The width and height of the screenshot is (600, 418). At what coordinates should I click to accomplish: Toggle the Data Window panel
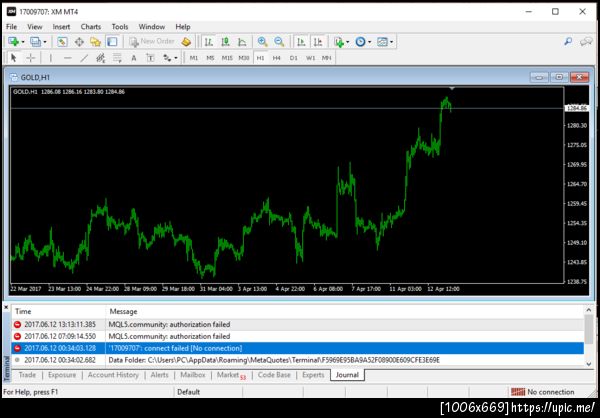click(x=79, y=42)
